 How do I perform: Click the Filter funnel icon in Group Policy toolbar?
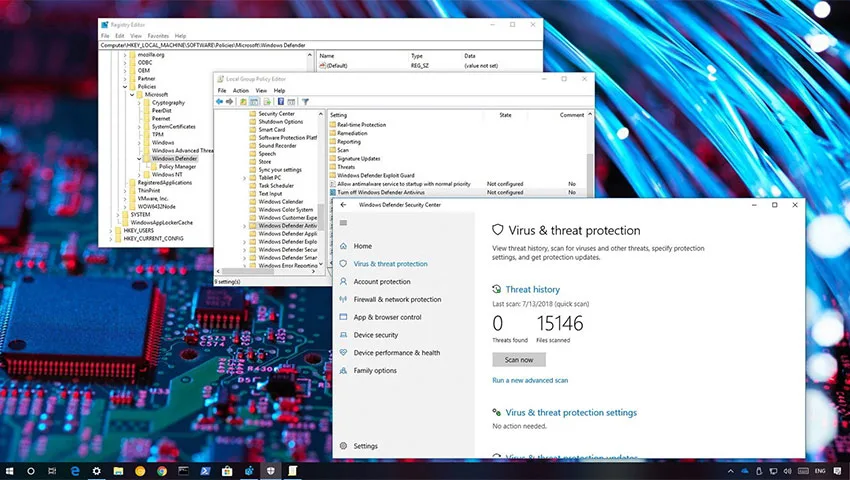(305, 101)
